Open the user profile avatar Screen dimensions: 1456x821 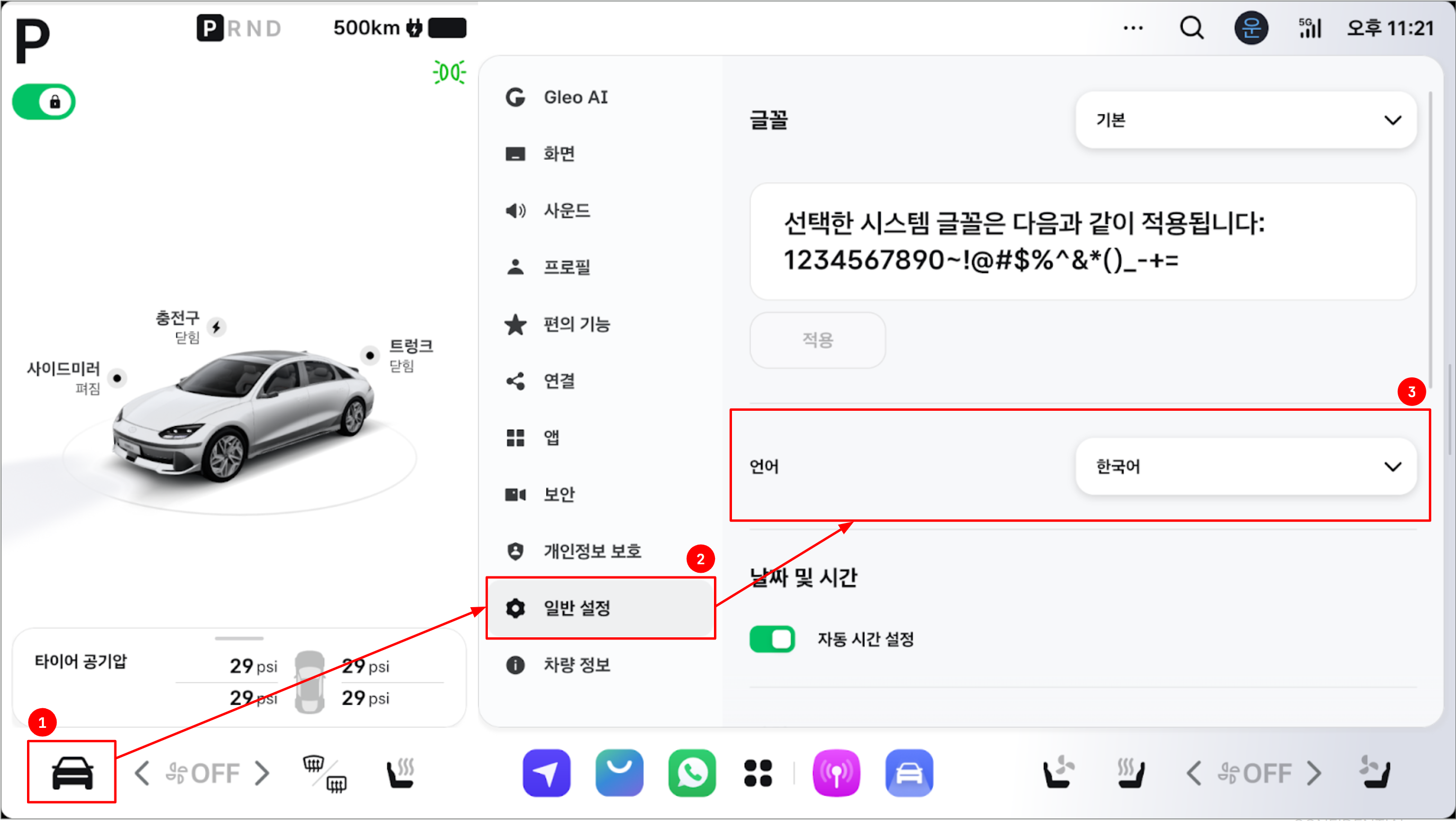click(x=1250, y=28)
